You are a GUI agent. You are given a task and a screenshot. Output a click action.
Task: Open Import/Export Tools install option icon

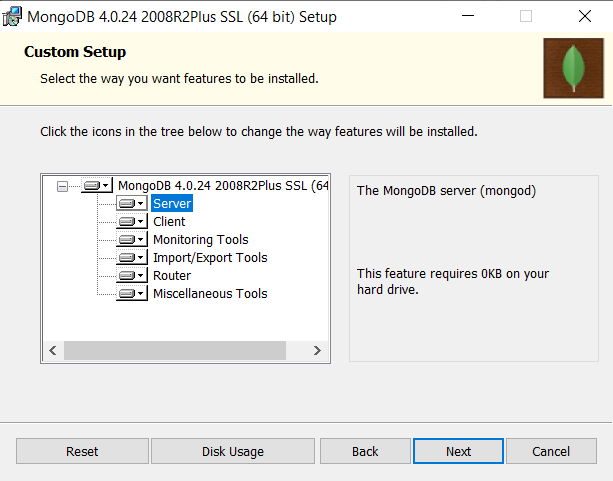pos(131,258)
